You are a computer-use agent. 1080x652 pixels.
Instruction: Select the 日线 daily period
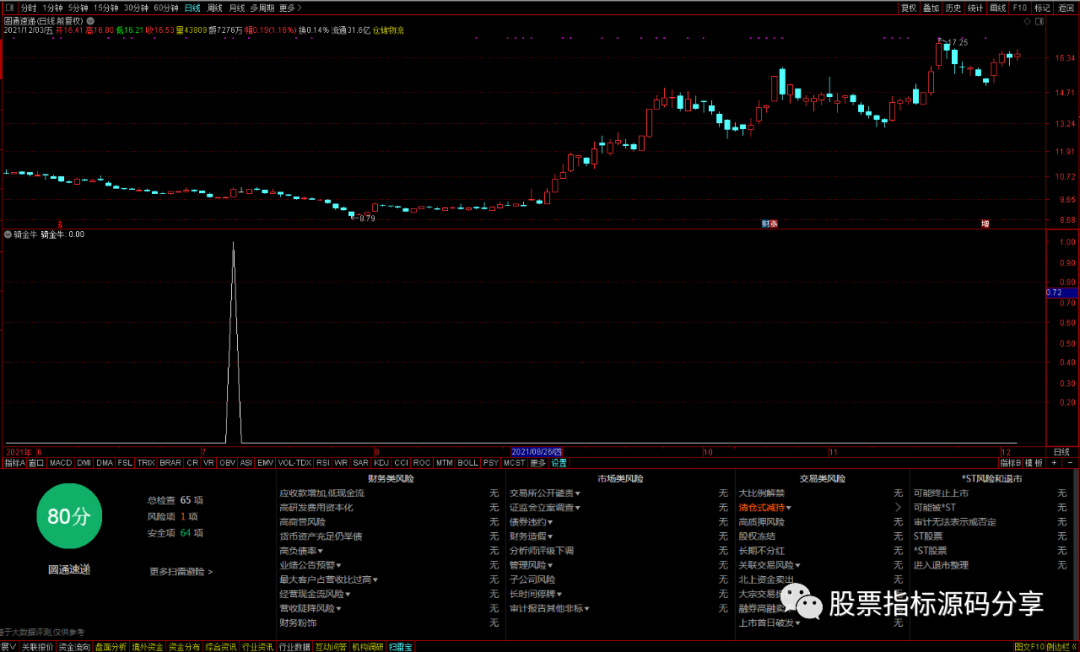point(192,8)
